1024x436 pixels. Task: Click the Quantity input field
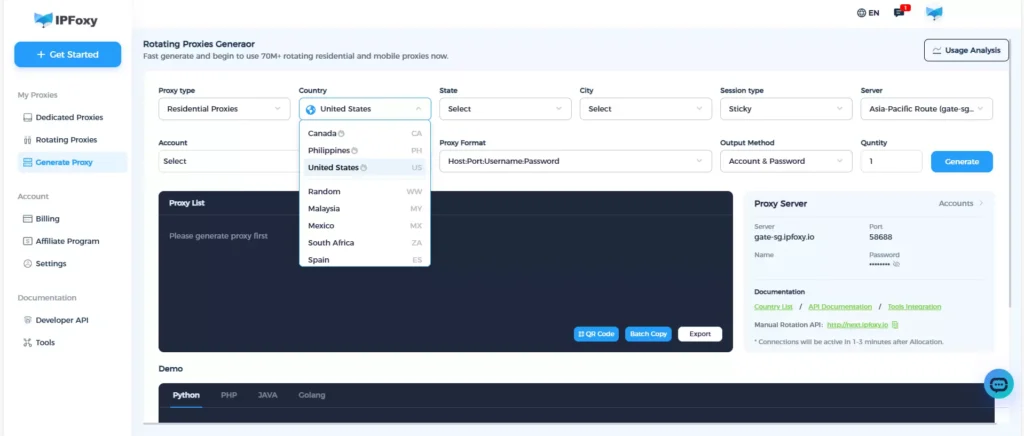[890, 161]
